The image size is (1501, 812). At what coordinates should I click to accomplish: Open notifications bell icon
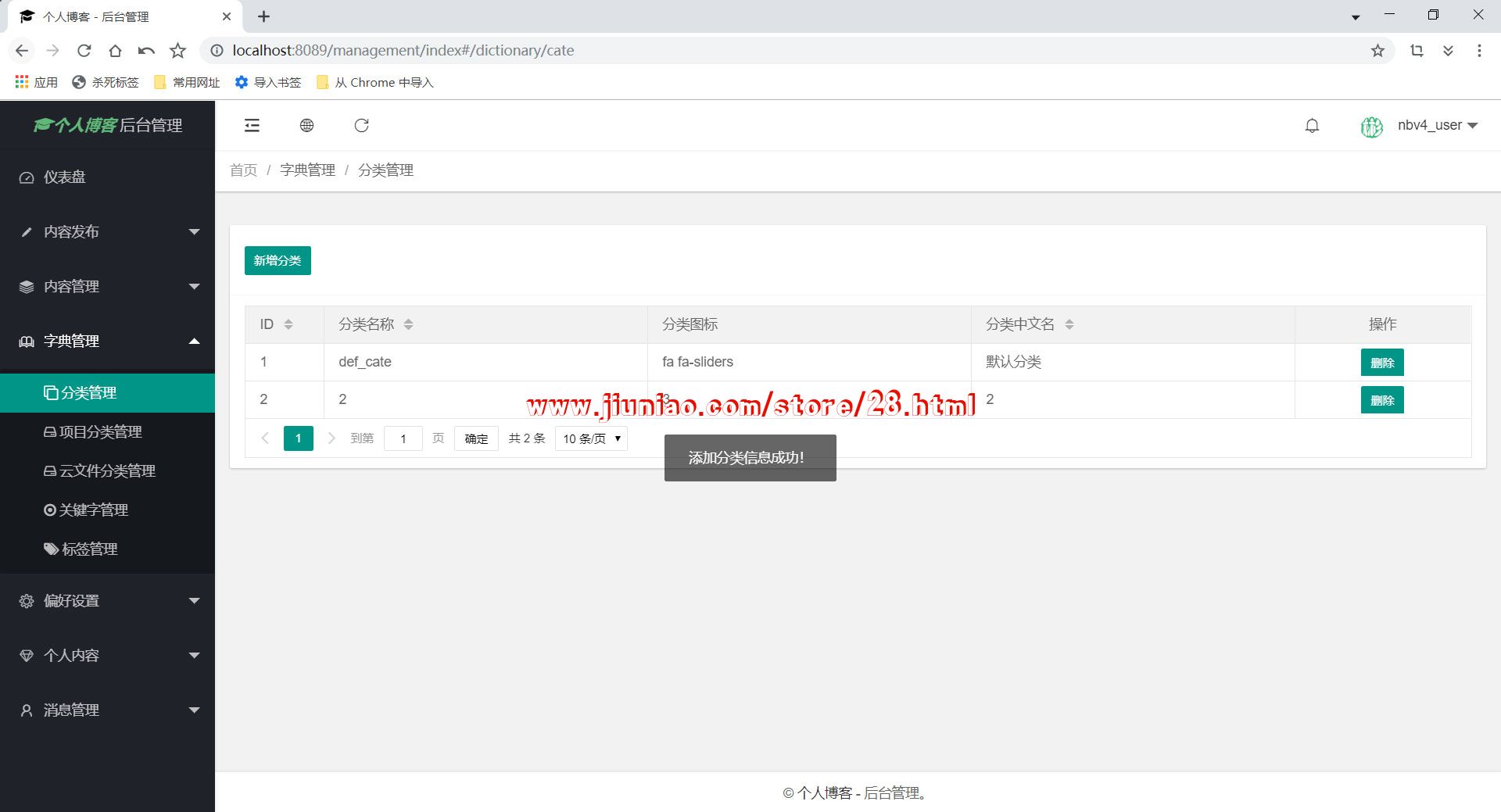tap(1312, 125)
